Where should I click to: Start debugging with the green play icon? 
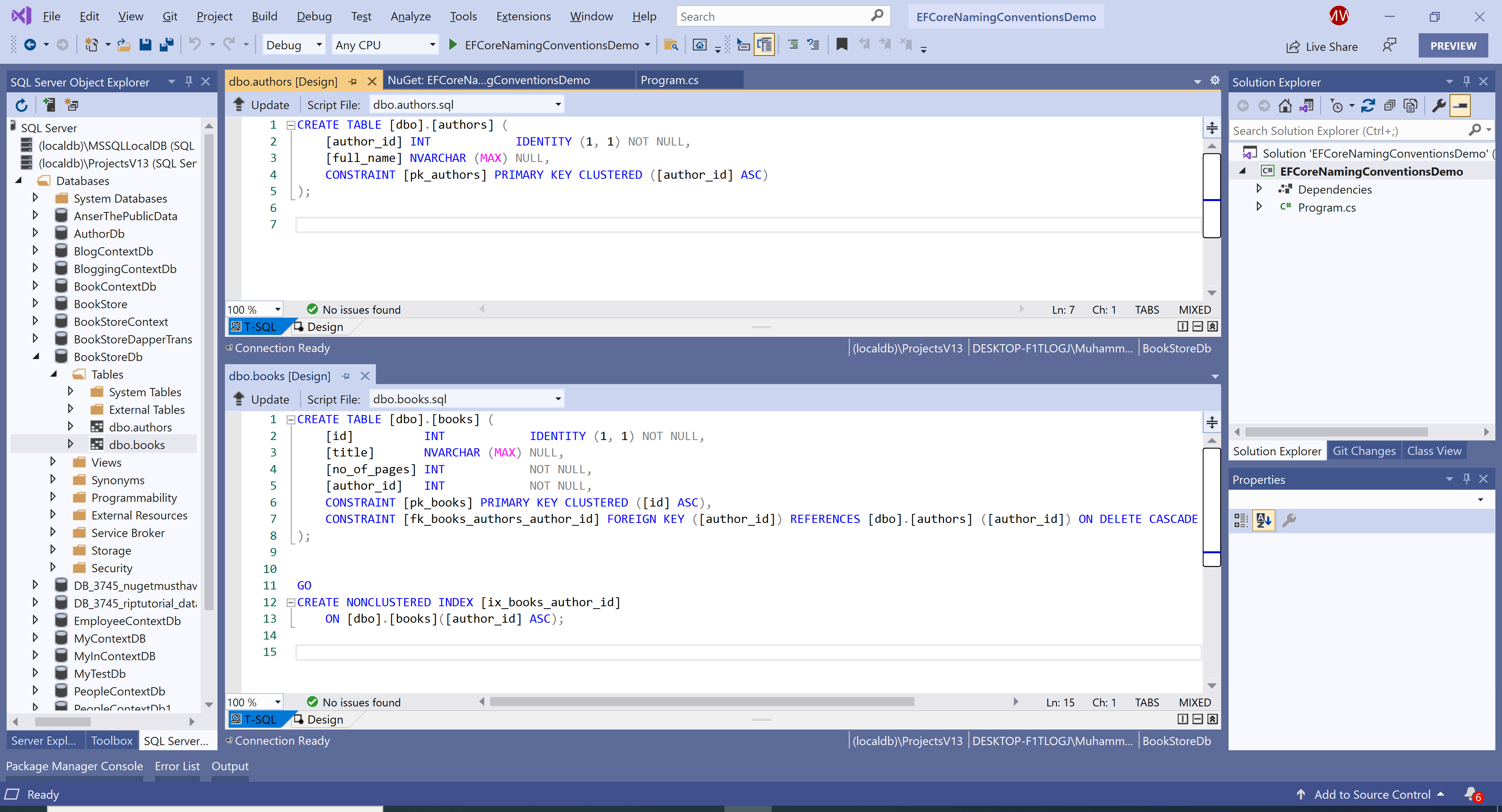point(453,45)
